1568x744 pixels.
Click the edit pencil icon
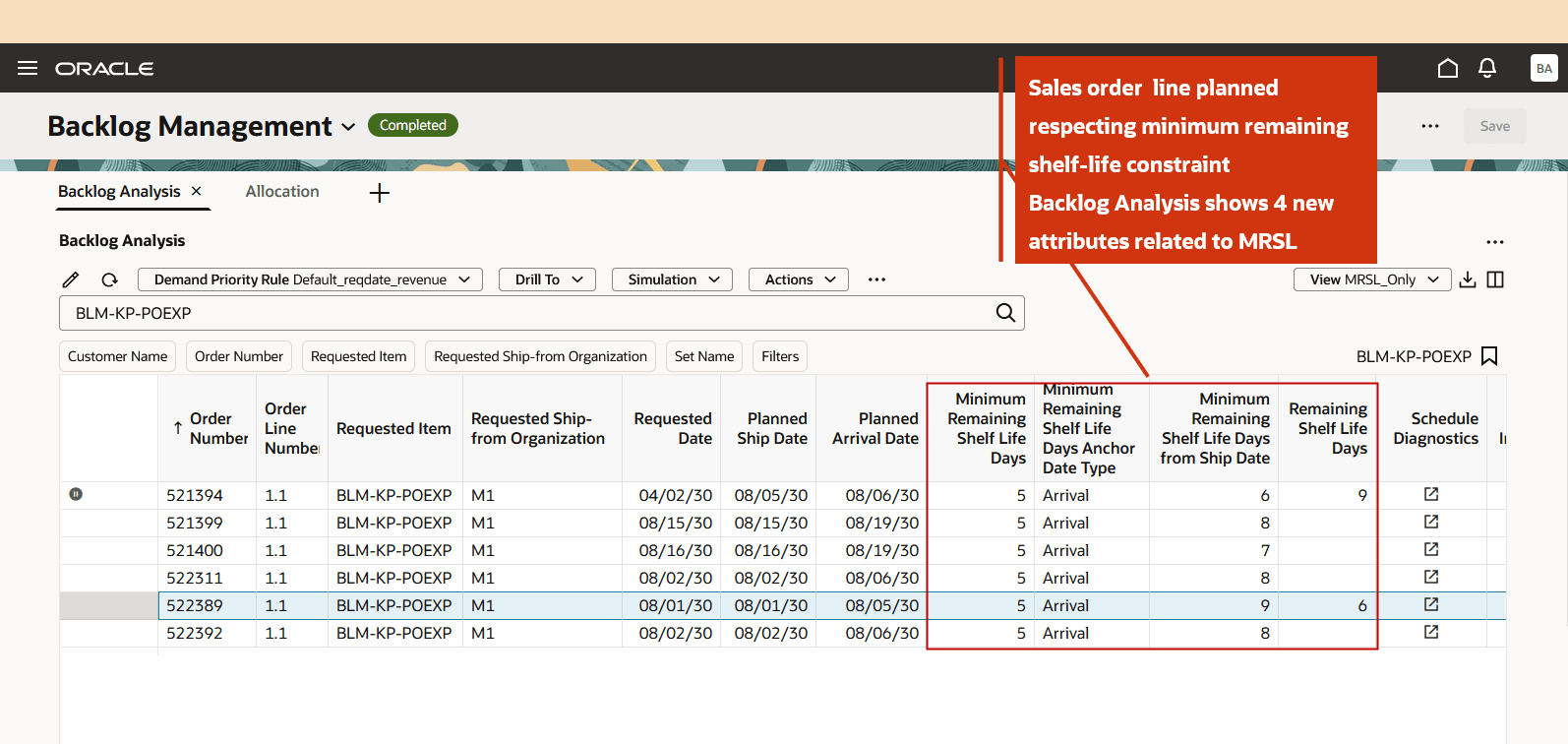71,279
